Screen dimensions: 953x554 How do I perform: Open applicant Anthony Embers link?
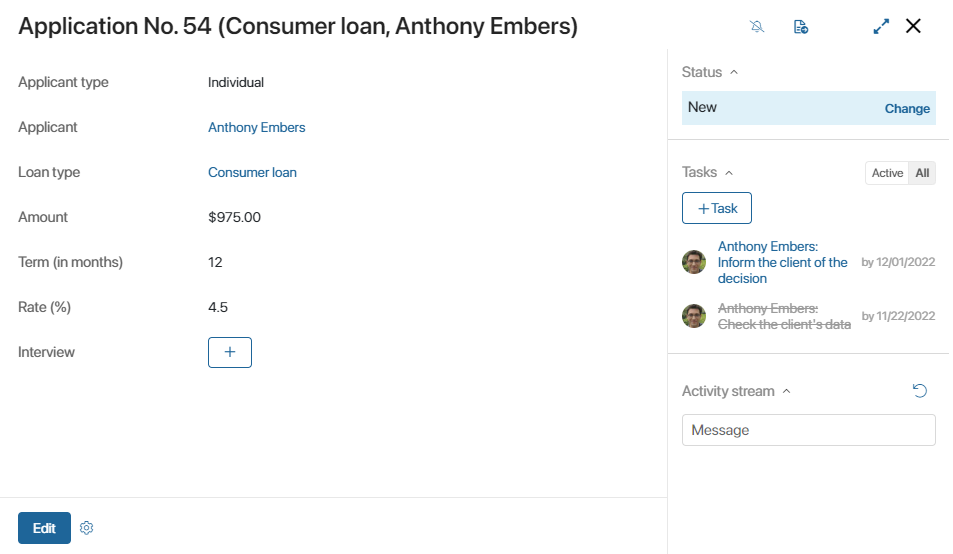click(x=256, y=128)
